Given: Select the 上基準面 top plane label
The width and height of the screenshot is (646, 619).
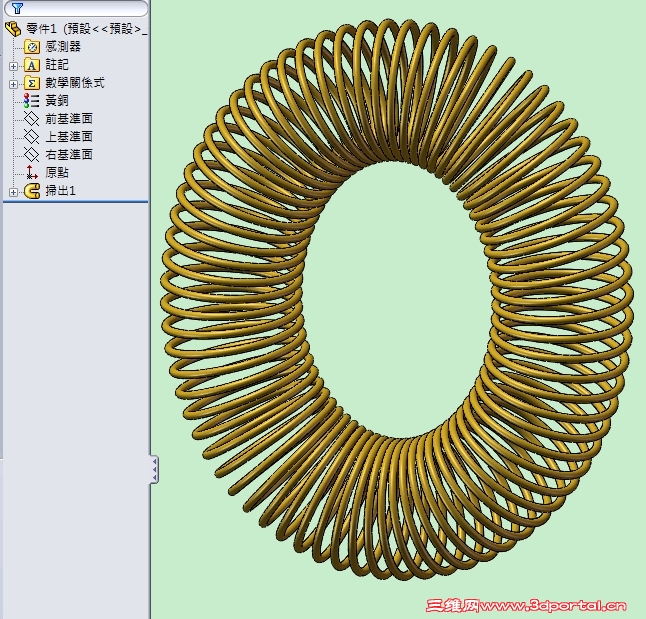Looking at the screenshot, I should click(x=69, y=136).
